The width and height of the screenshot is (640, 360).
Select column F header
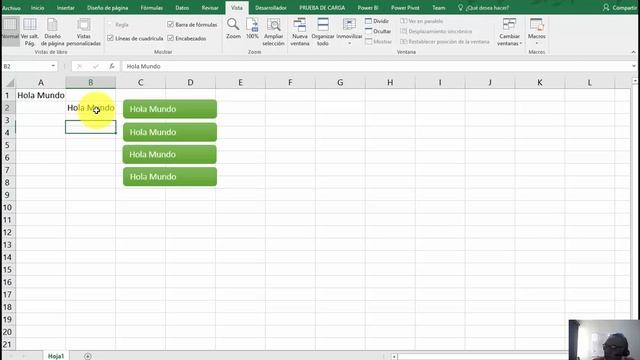click(290, 82)
